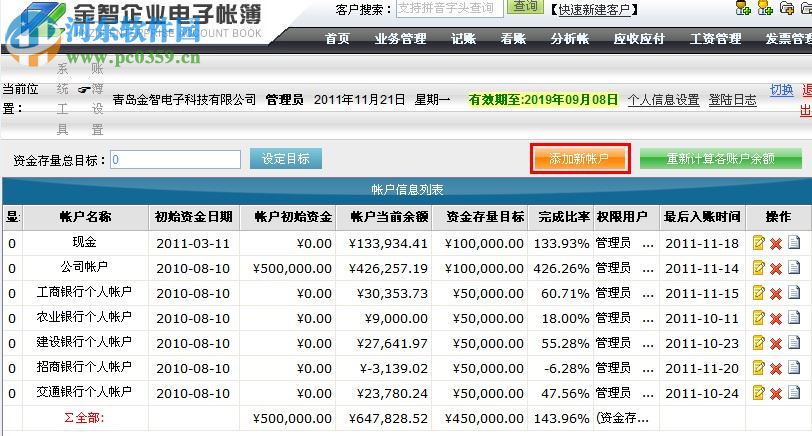This screenshot has height=436, width=812.
Task: Open the 应收应付 menu
Action: (x=639, y=39)
